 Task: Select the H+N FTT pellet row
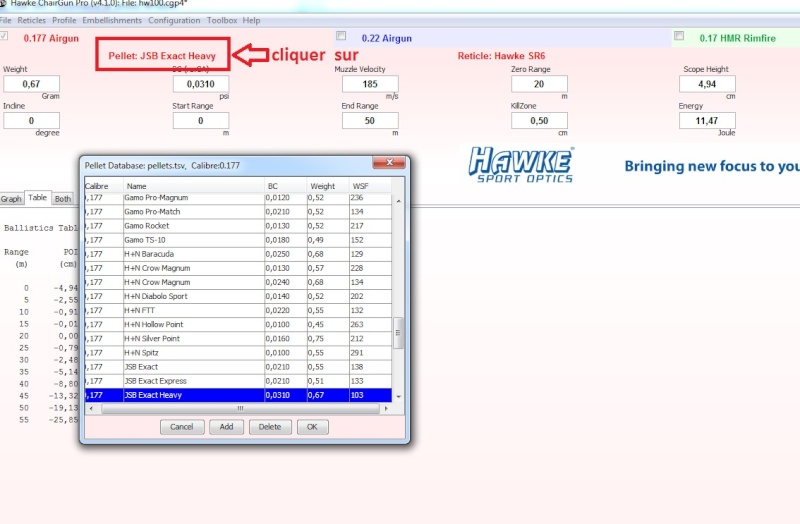point(238,310)
